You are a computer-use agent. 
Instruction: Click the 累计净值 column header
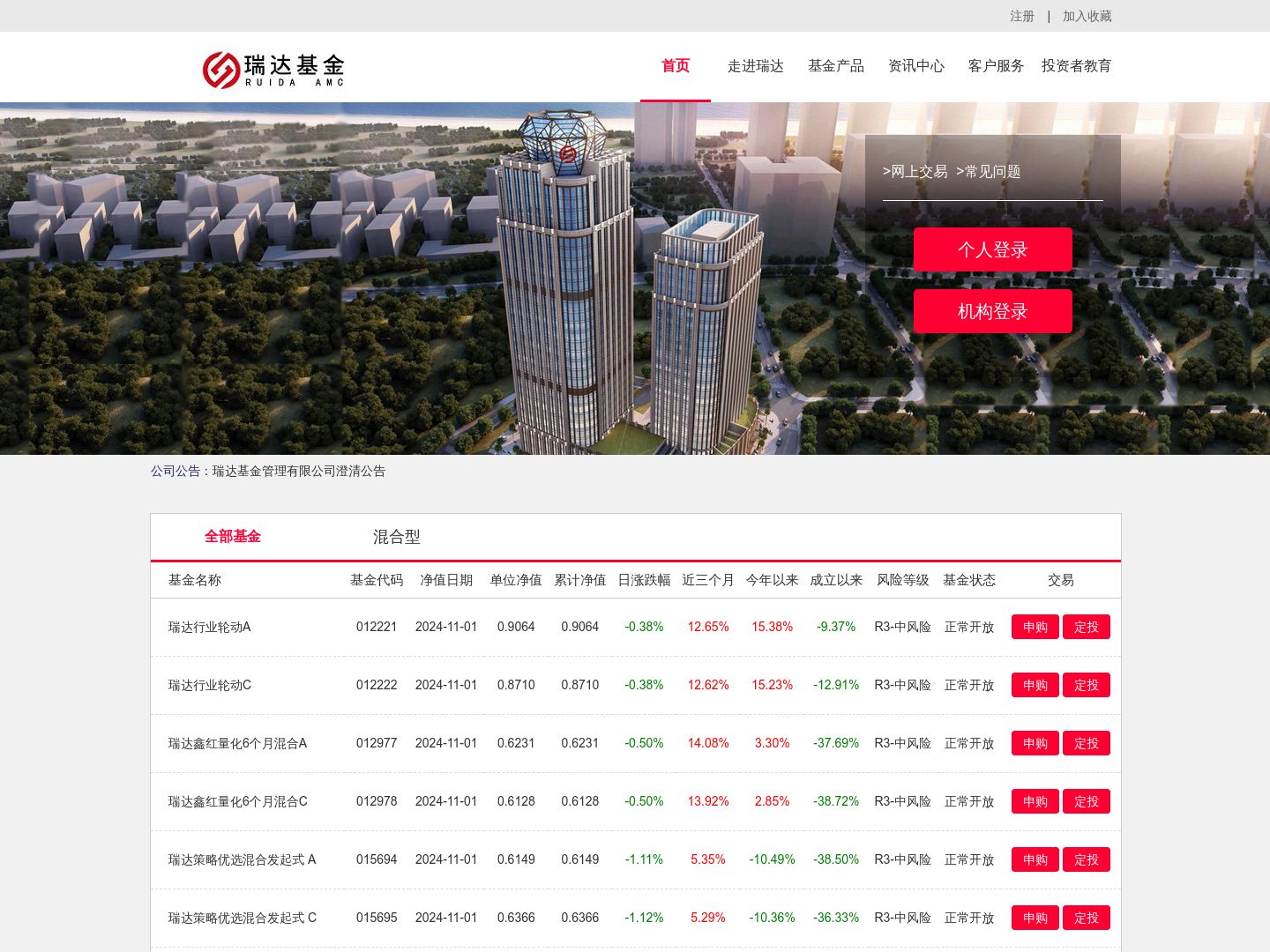[580, 580]
